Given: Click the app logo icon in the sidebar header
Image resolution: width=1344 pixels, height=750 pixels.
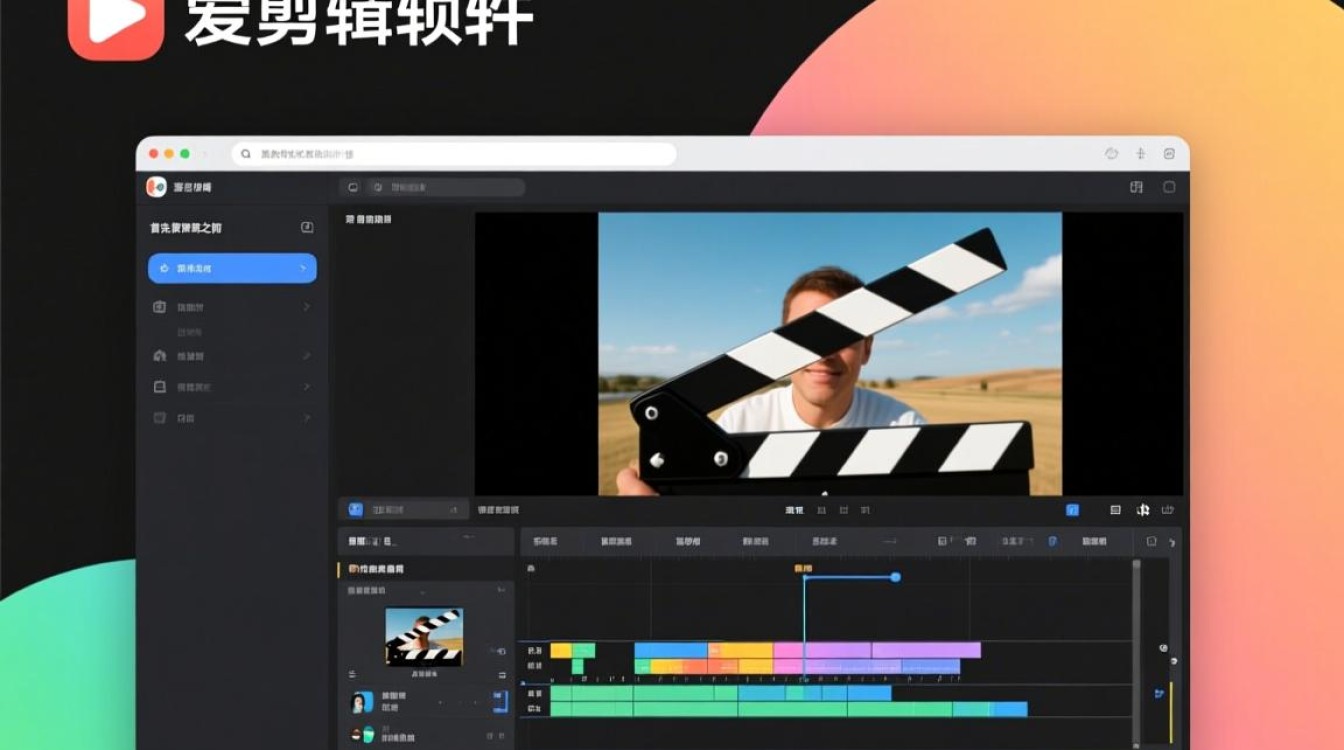Looking at the screenshot, I should coord(156,187).
